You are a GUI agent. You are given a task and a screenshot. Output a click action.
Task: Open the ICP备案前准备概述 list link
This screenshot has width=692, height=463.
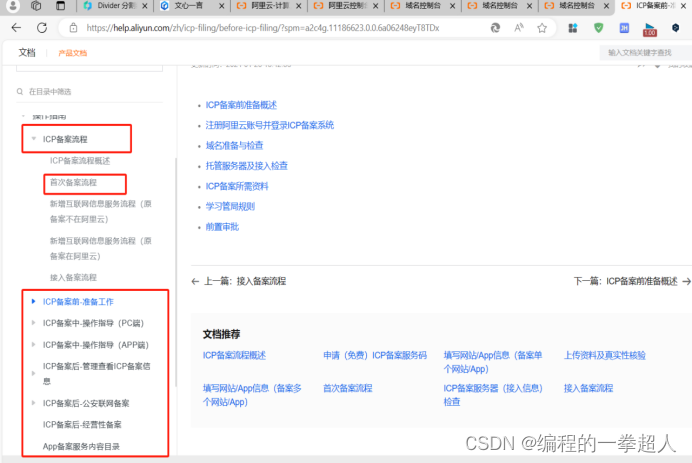click(x=241, y=105)
